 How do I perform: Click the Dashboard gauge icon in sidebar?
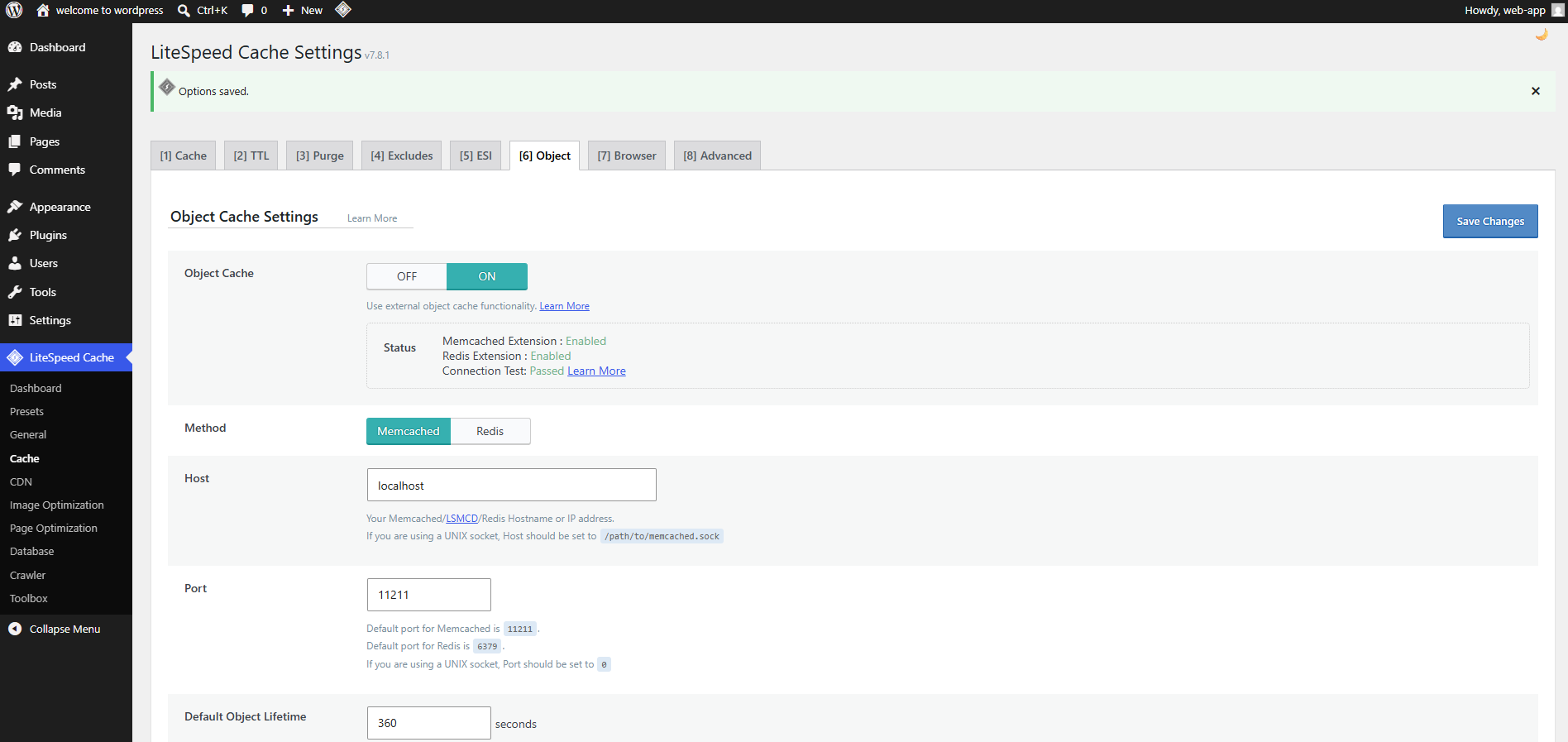click(15, 47)
